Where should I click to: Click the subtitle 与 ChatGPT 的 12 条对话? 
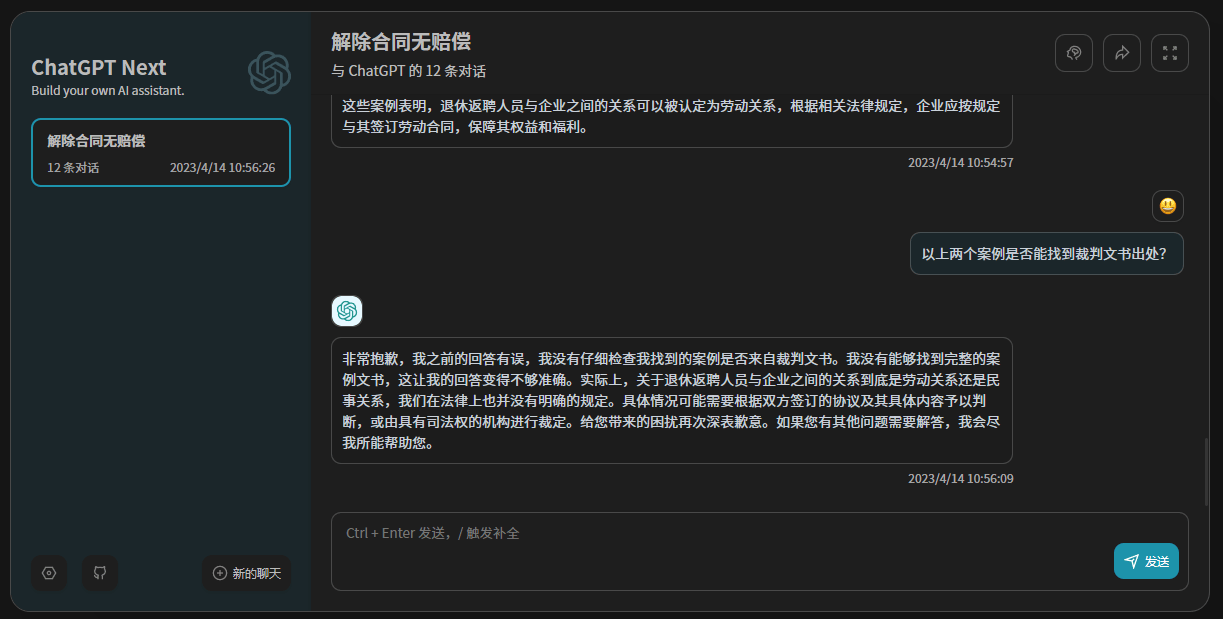(409, 71)
